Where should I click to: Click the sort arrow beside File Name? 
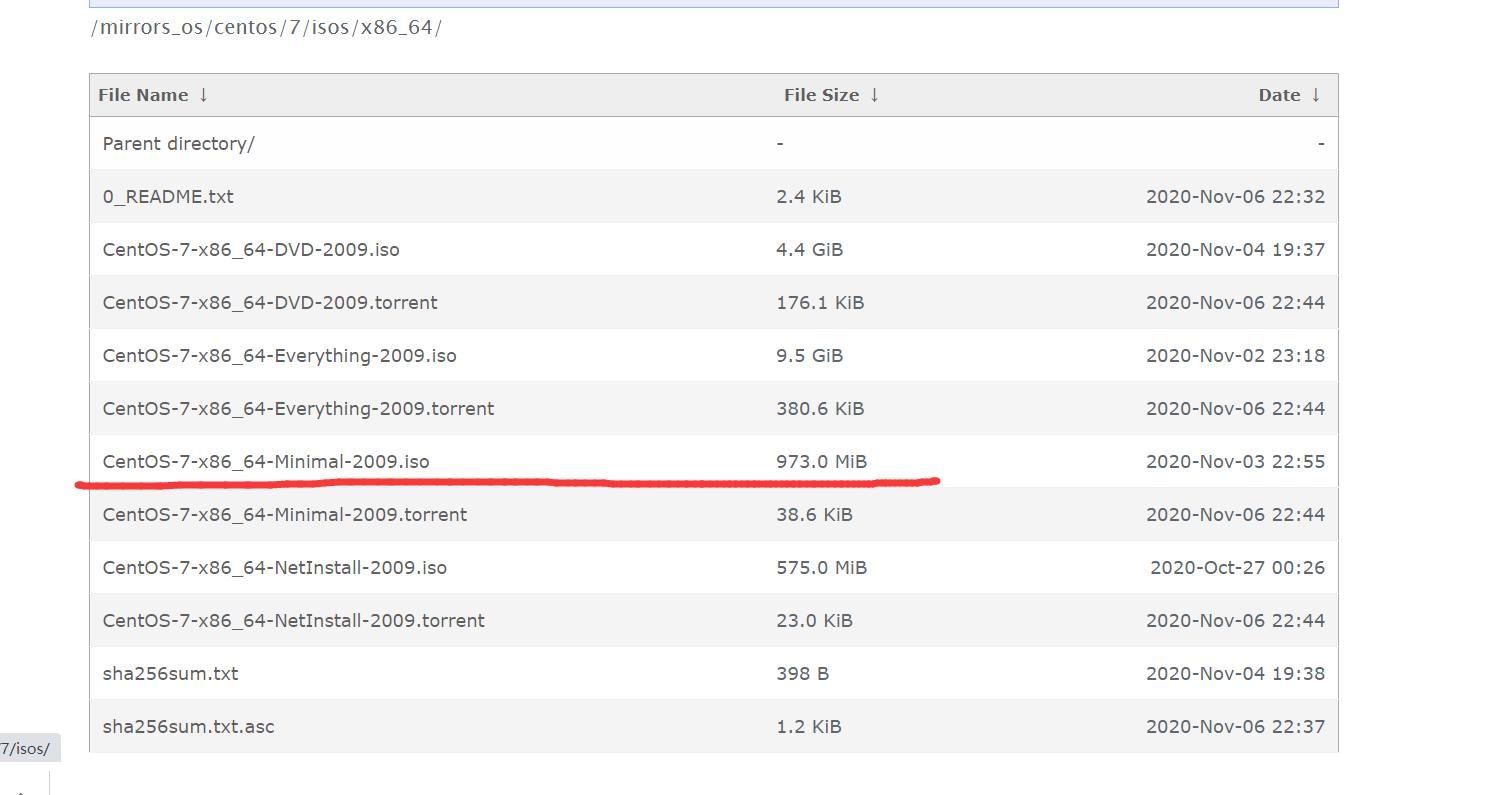[204, 95]
